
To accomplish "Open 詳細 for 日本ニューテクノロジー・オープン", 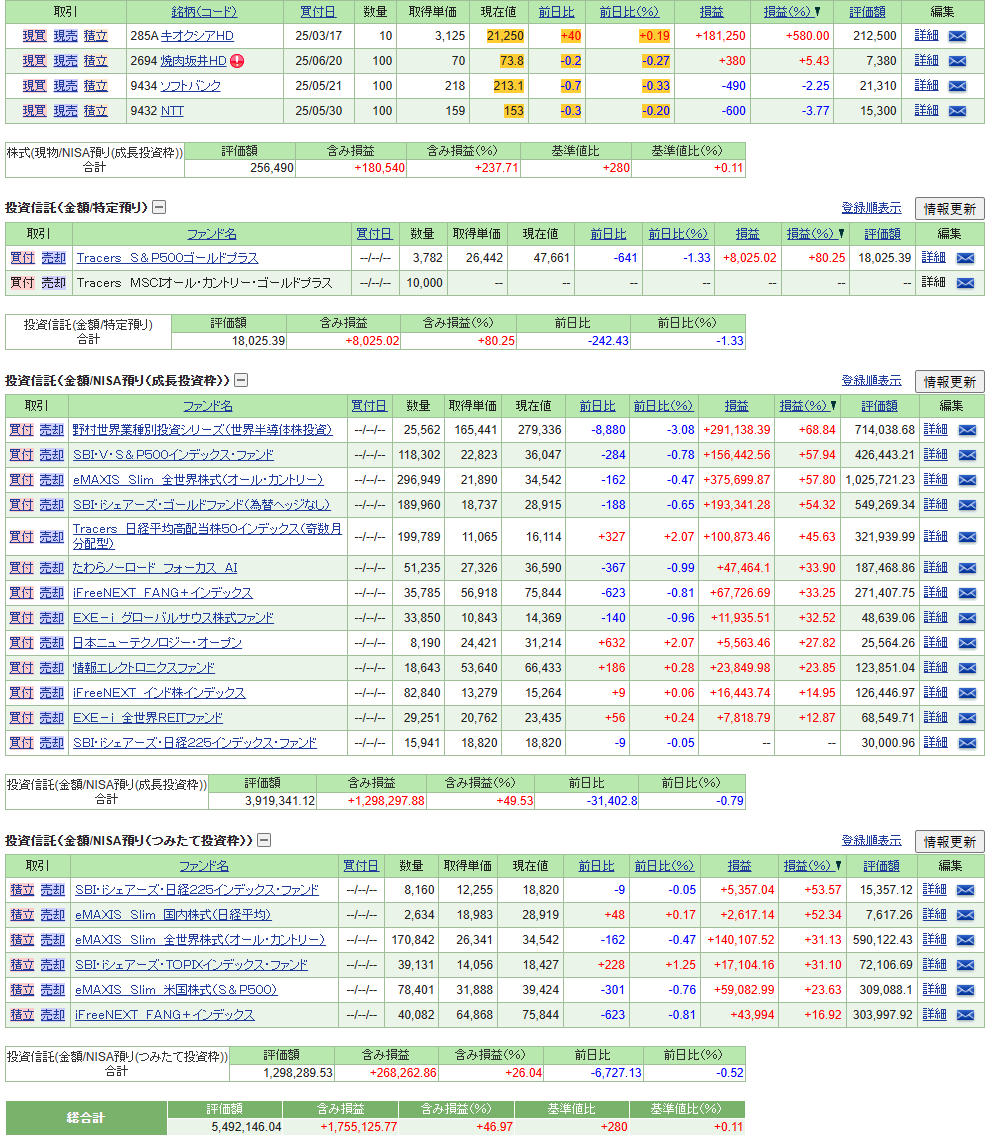I will click(935, 643).
